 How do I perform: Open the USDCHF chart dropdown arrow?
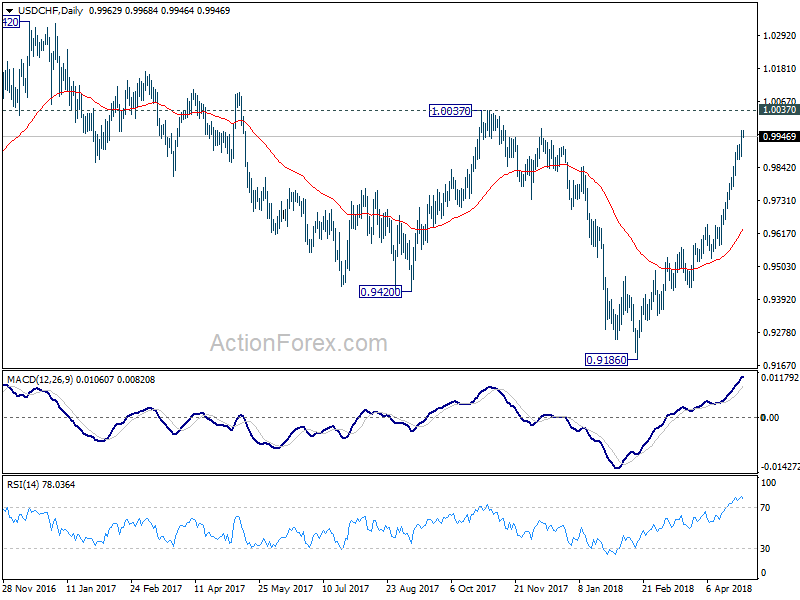[9, 11]
